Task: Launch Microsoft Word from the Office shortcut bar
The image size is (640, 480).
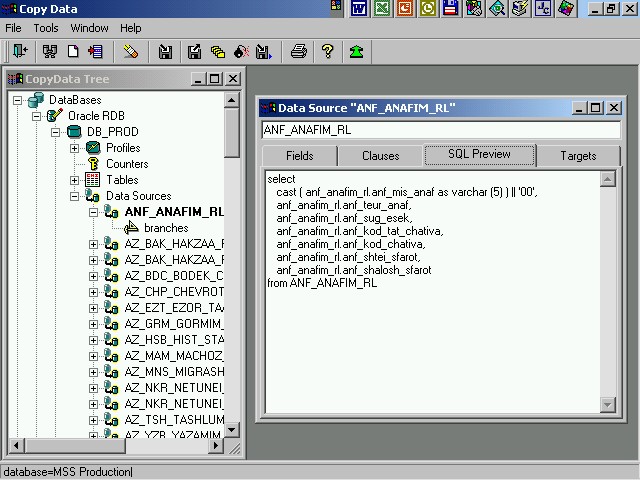Action: coord(358,9)
